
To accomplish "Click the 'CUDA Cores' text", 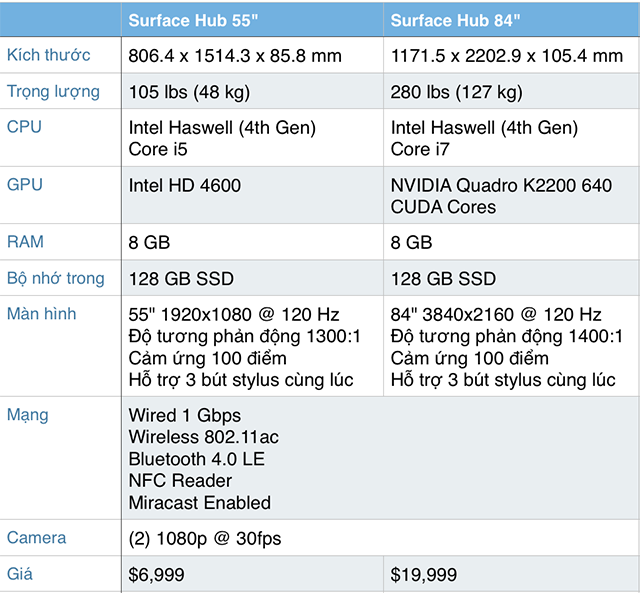I will [x=443, y=207].
